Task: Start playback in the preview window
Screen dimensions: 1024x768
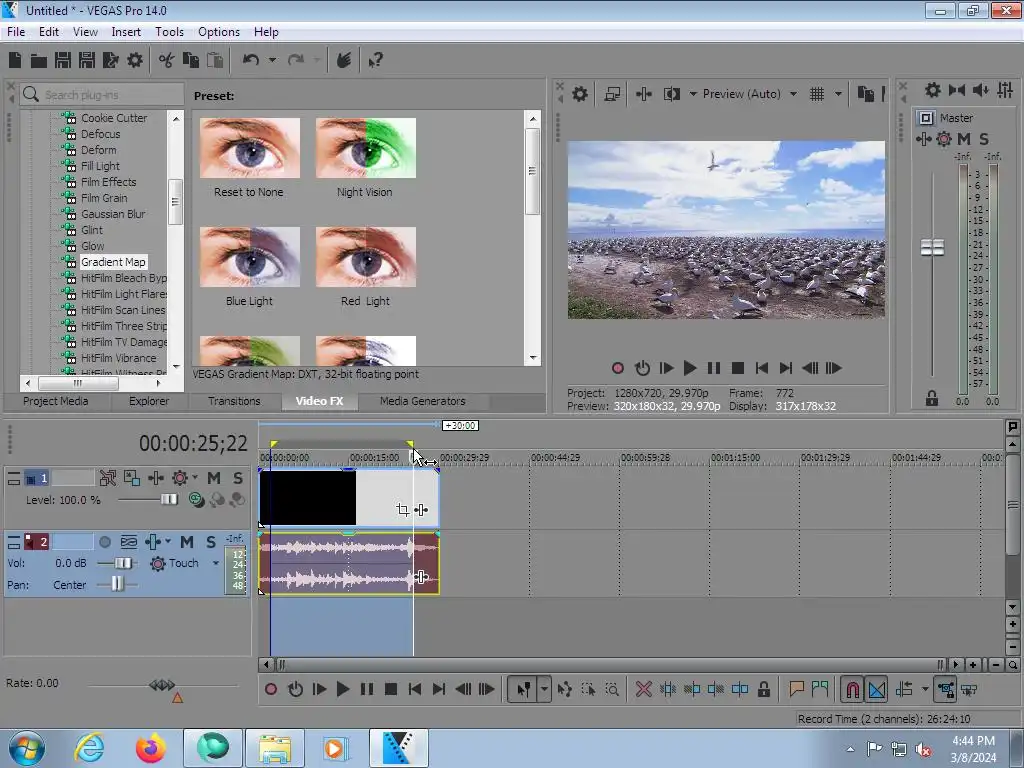Action: (x=690, y=368)
